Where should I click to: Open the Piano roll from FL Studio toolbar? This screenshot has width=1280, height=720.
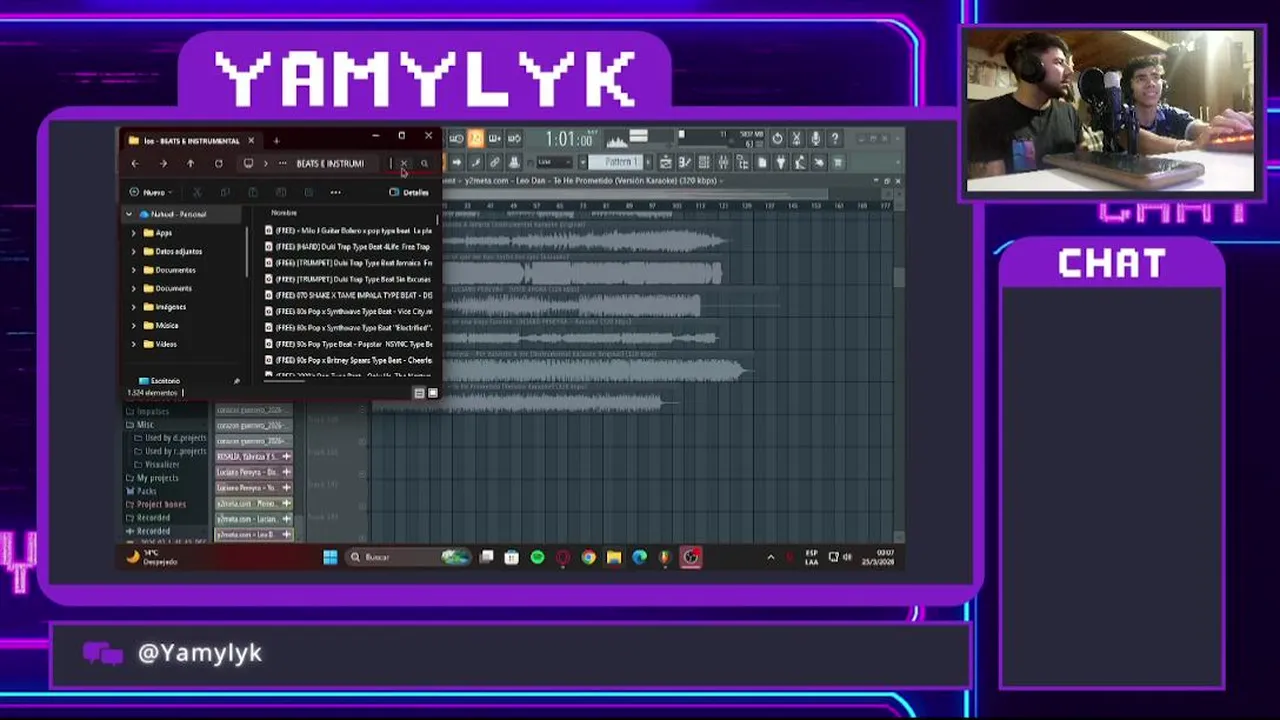(684, 162)
